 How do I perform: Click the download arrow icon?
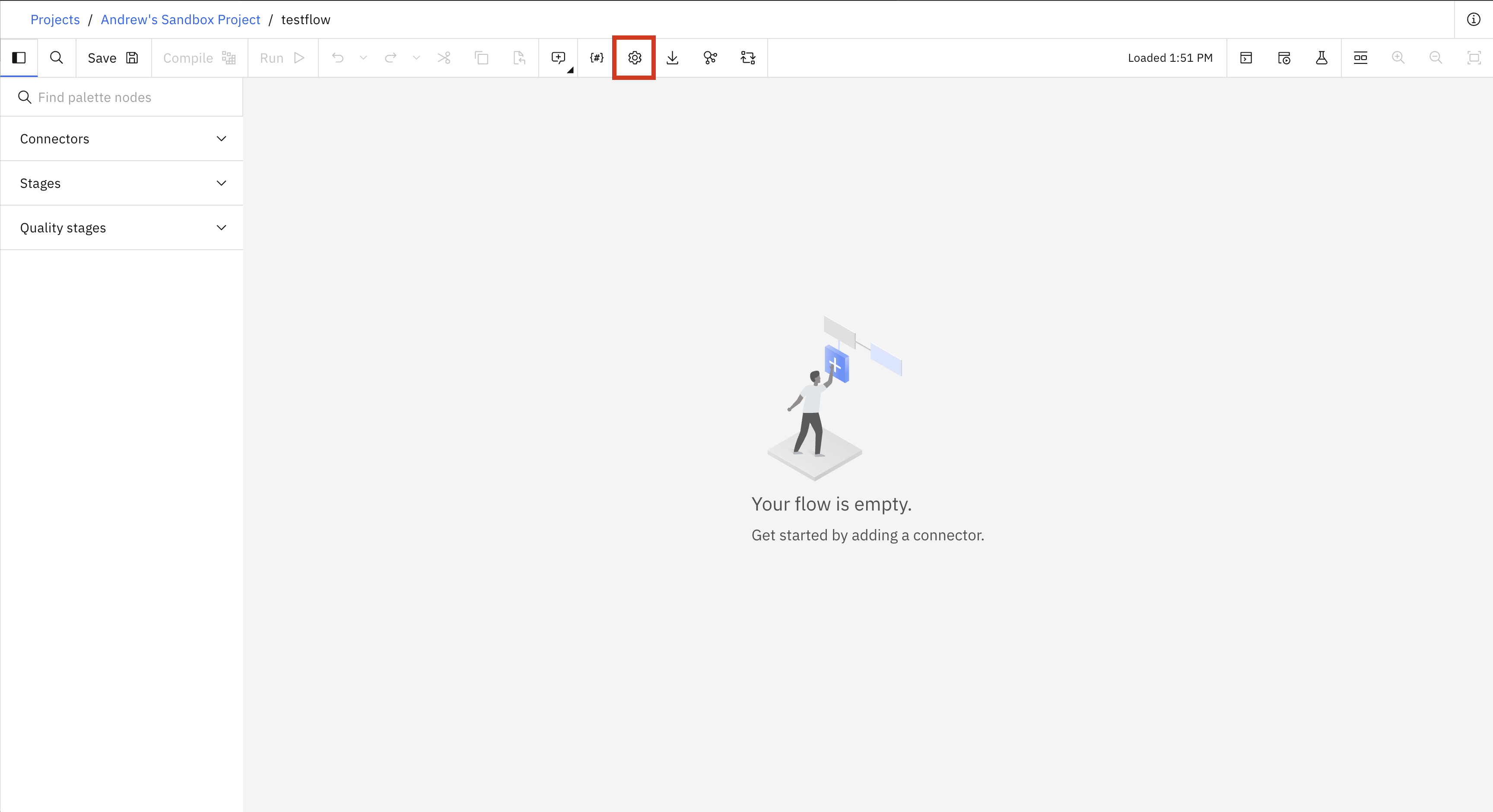pos(672,57)
